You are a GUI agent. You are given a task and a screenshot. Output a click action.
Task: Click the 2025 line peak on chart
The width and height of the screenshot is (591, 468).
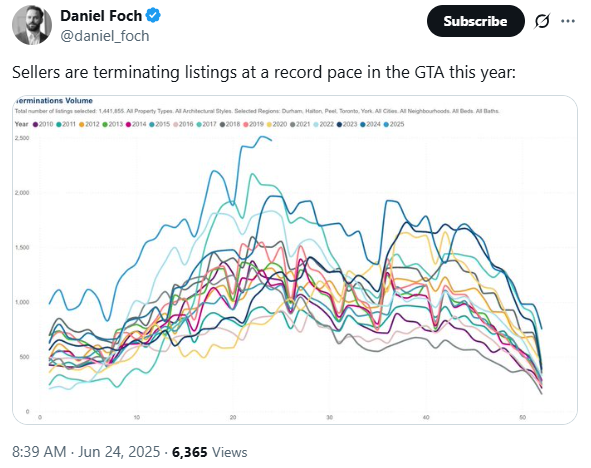click(x=262, y=137)
